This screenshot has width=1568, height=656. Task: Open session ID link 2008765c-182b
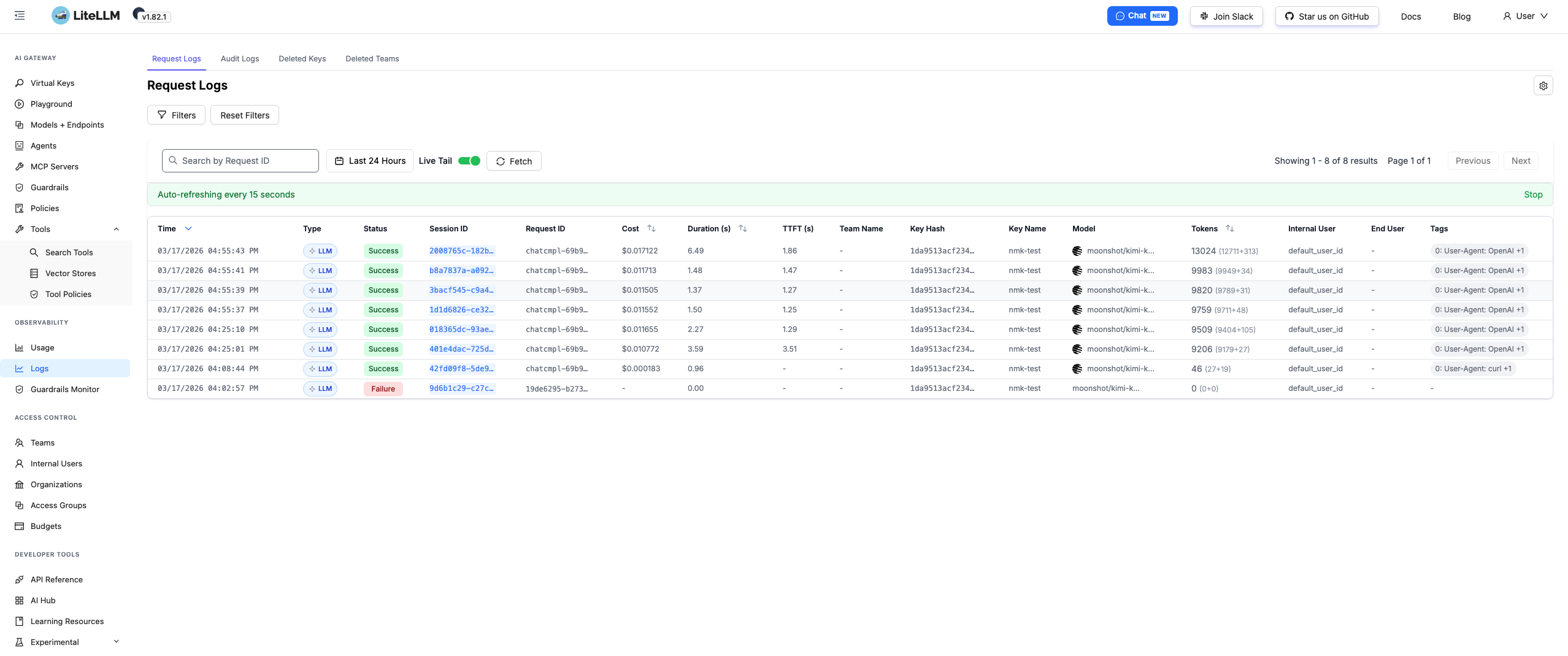pos(461,251)
